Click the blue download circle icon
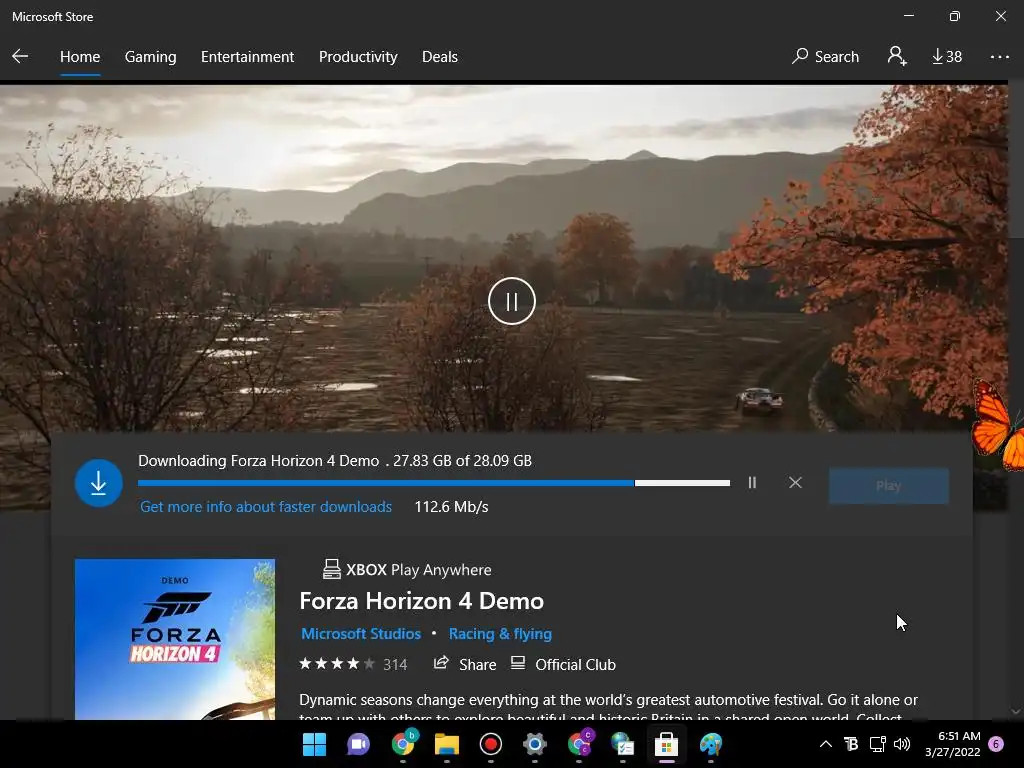Viewport: 1024px width, 768px height. point(99,483)
